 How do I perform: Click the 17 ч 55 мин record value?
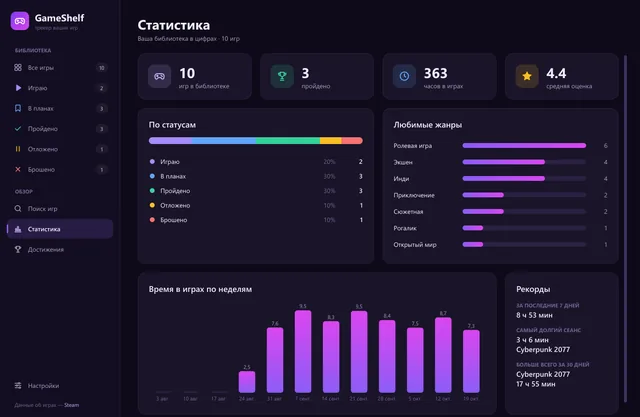(536, 384)
